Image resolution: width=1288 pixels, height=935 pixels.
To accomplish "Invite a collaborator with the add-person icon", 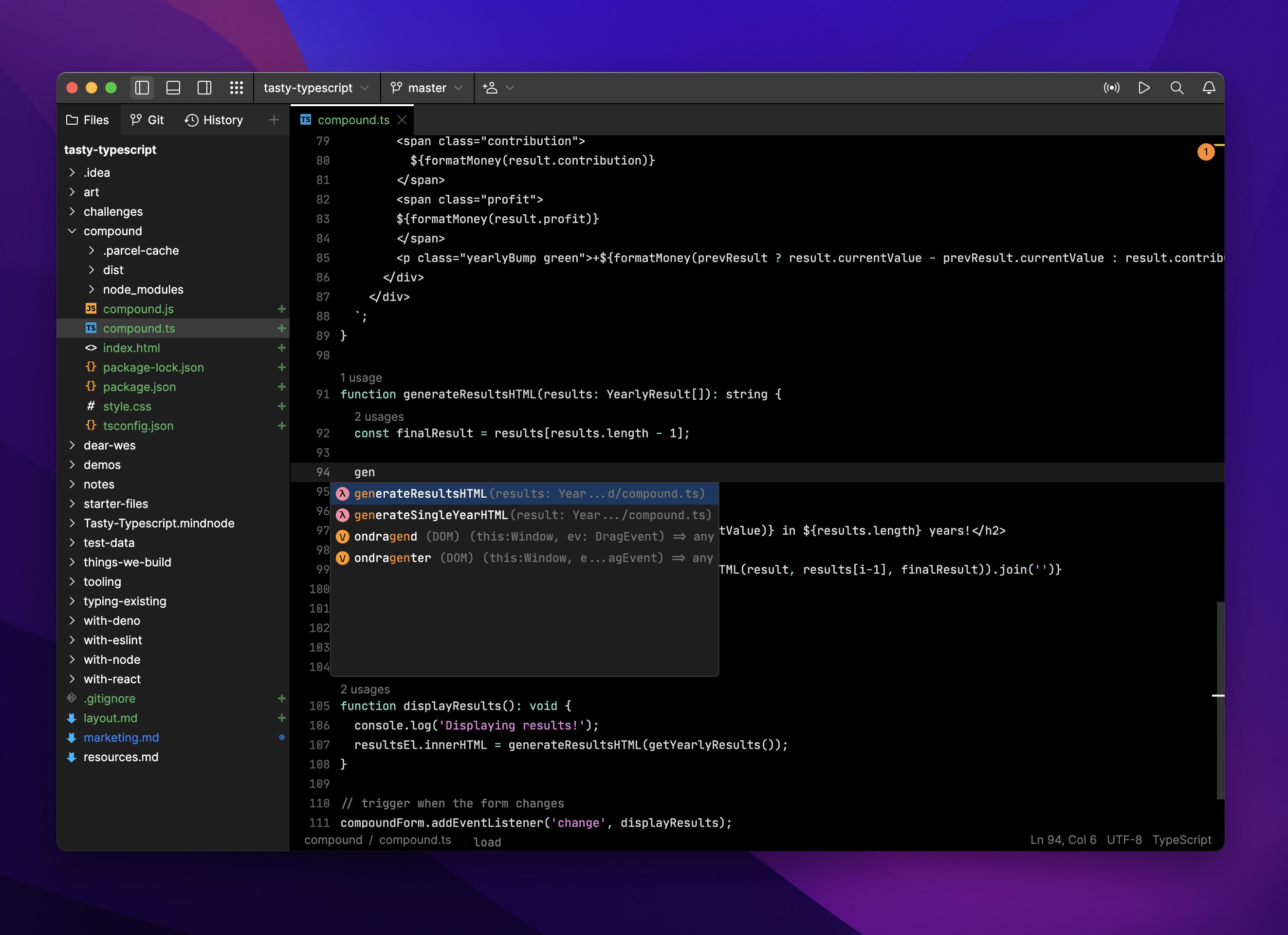I will click(490, 88).
